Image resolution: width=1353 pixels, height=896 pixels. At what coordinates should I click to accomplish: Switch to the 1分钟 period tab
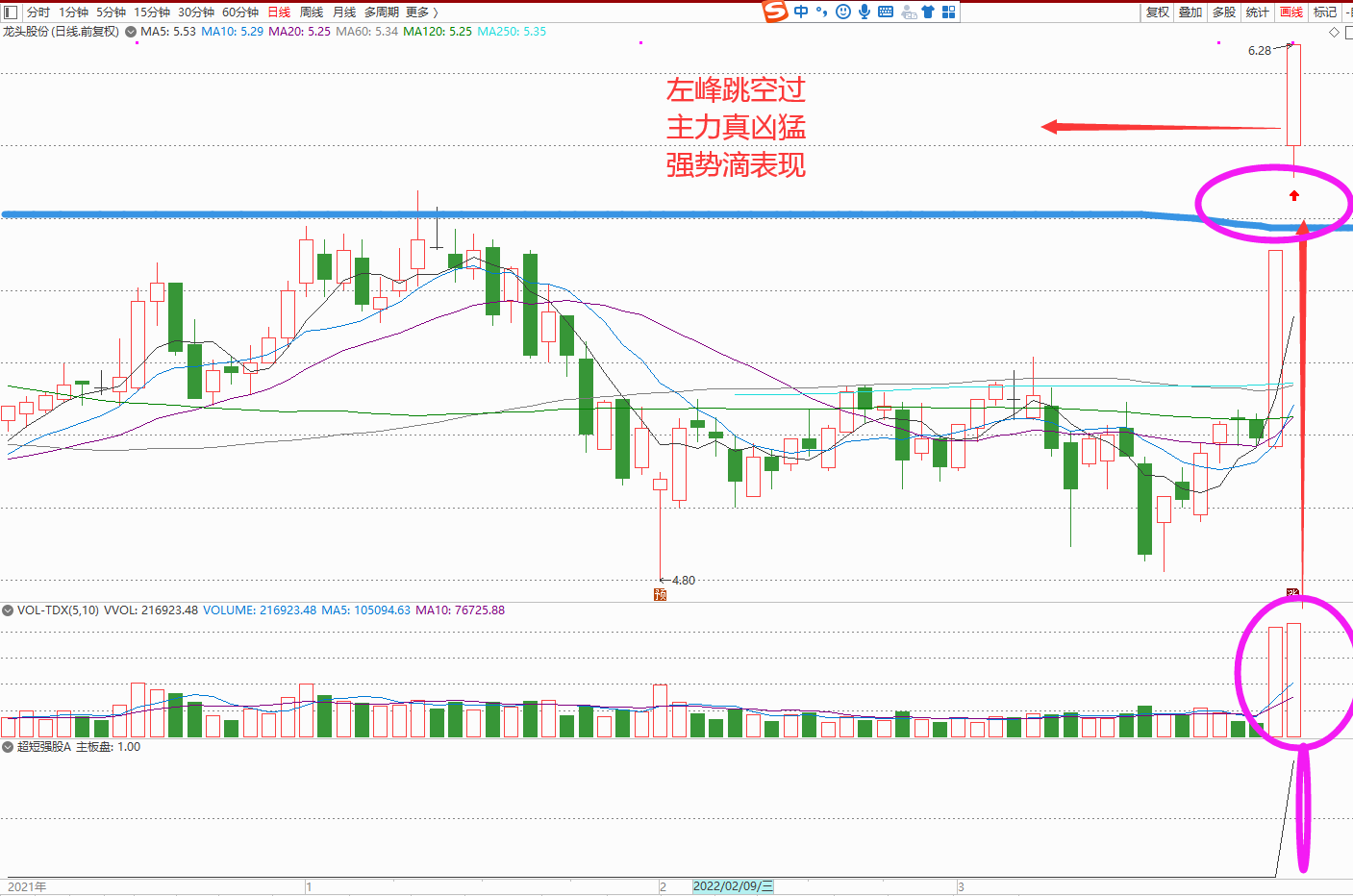click(73, 12)
